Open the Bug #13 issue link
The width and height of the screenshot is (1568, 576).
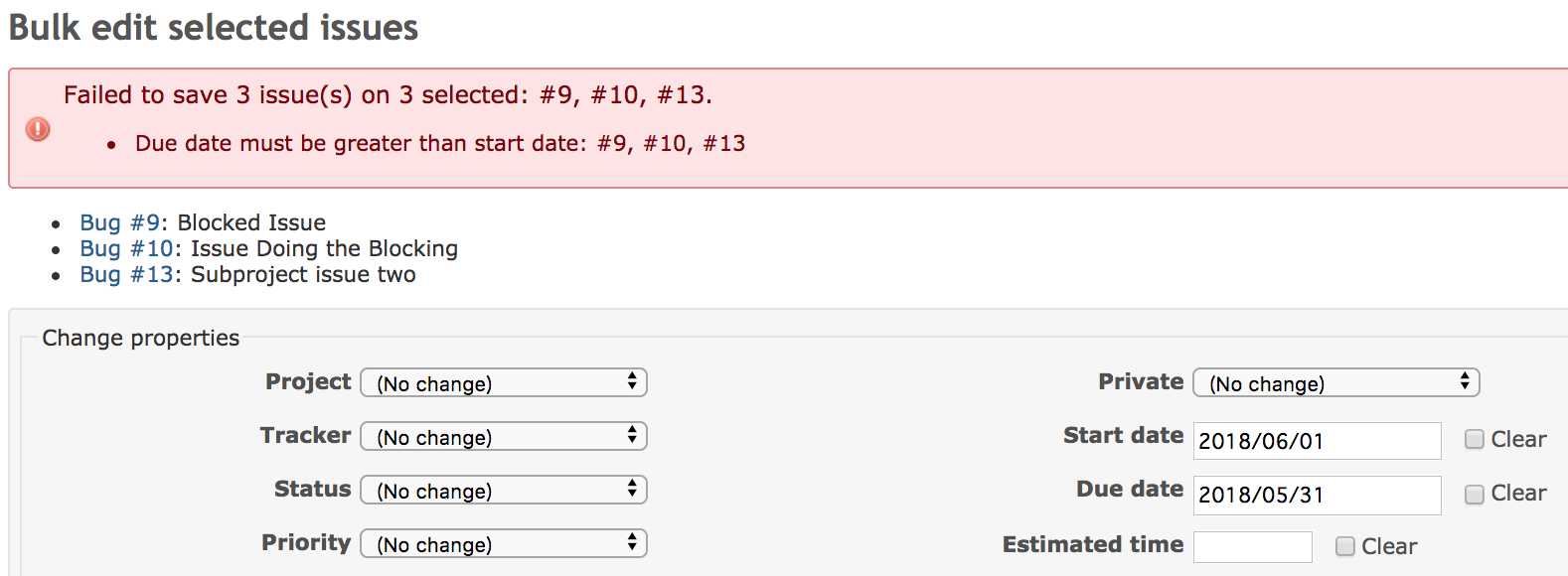click(127, 274)
